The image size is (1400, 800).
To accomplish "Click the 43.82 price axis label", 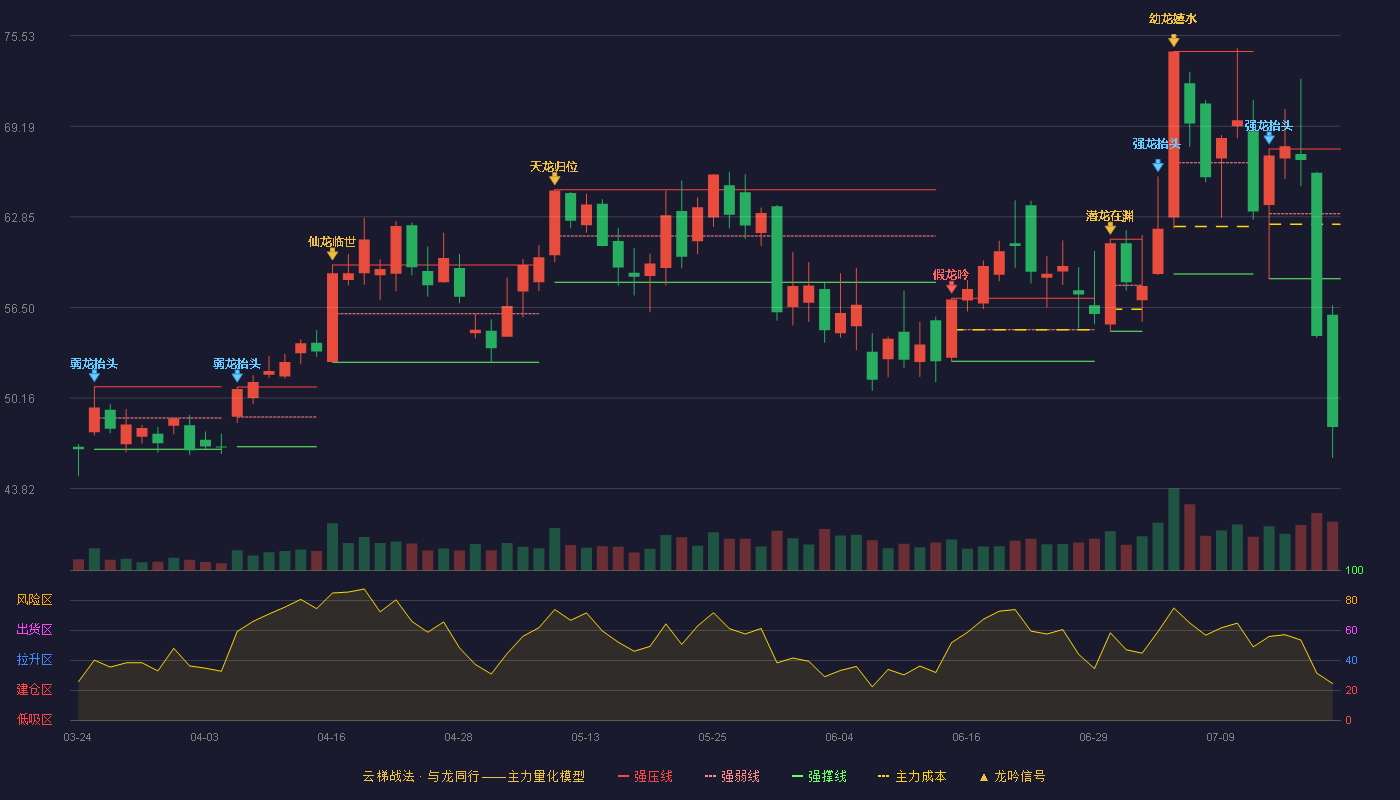I will tap(19, 489).
